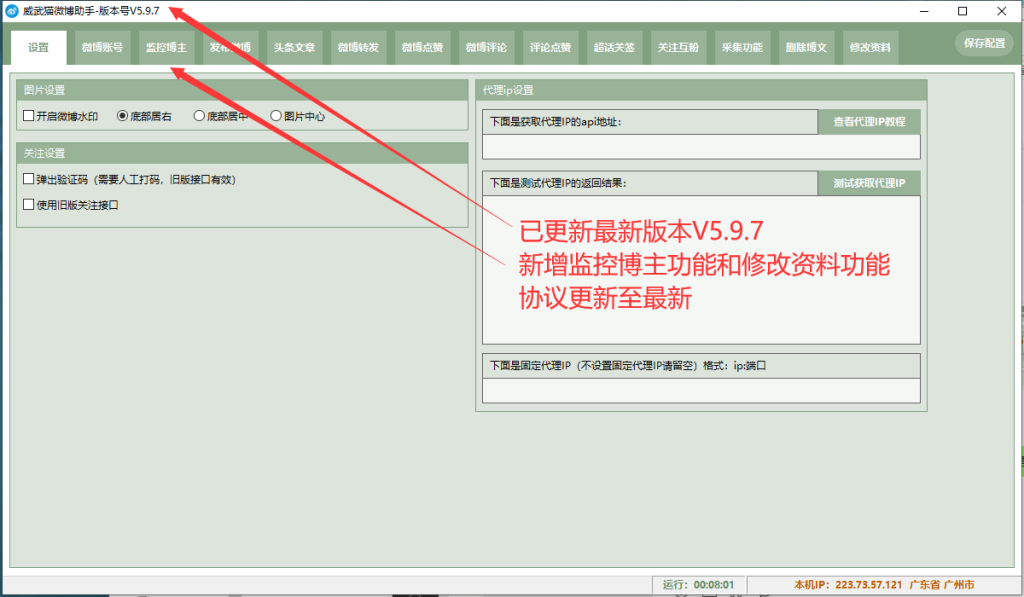Open the 关注互粉 tab
Image resolution: width=1024 pixels, height=597 pixels.
pyautogui.click(x=678, y=48)
